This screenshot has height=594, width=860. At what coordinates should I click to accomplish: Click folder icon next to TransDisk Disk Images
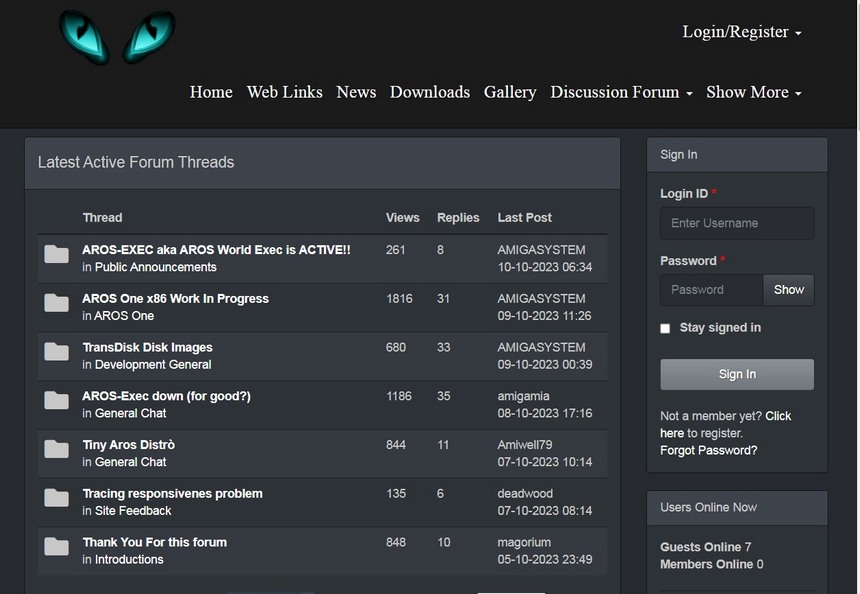[x=57, y=352]
